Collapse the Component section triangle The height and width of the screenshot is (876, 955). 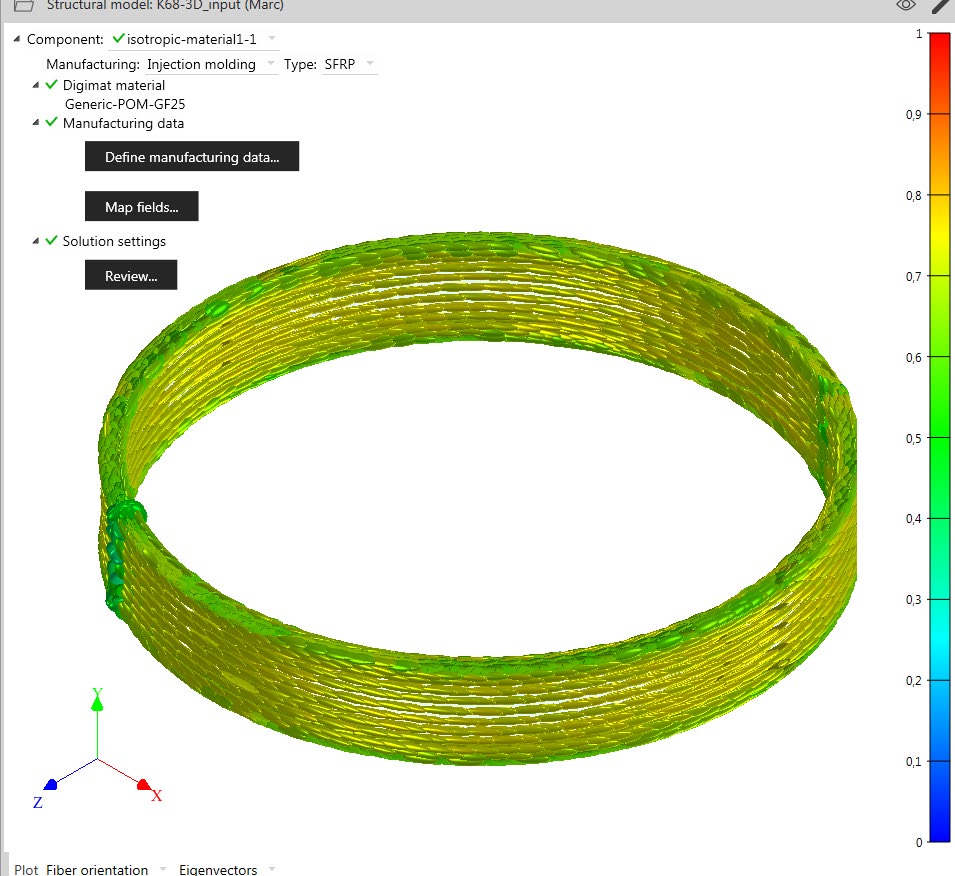[17, 39]
